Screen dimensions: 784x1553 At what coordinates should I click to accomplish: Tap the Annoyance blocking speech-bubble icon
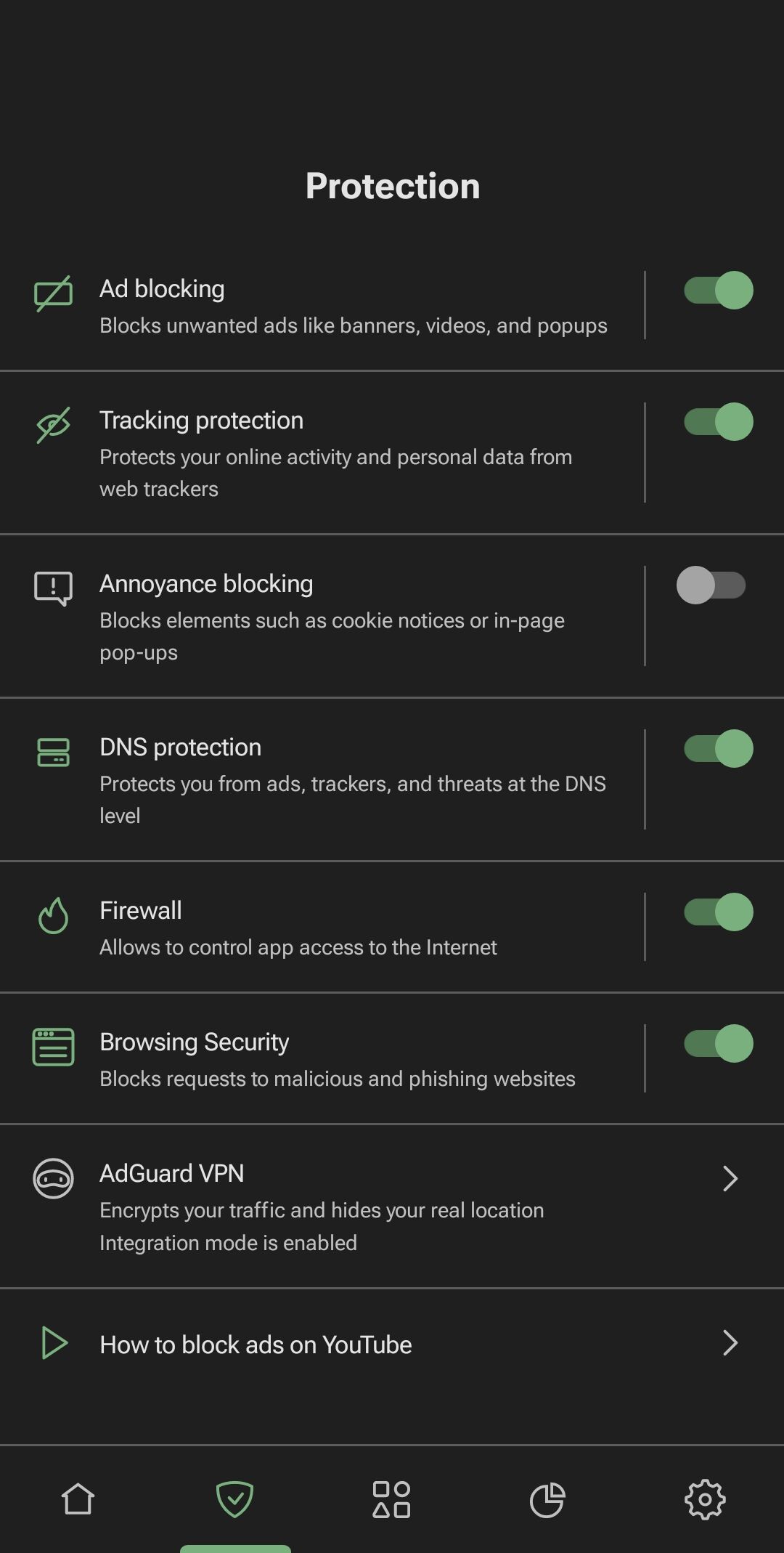click(x=53, y=588)
